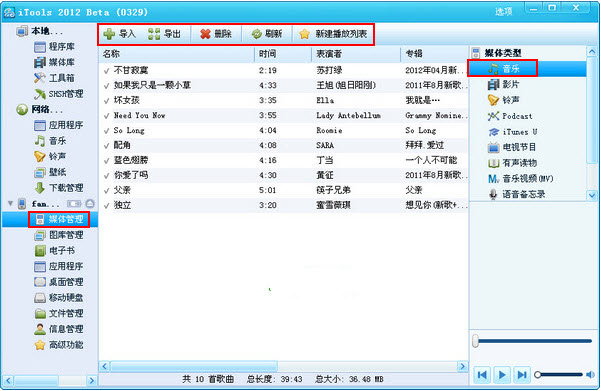Click the eject icon next to device

[x=90, y=204]
